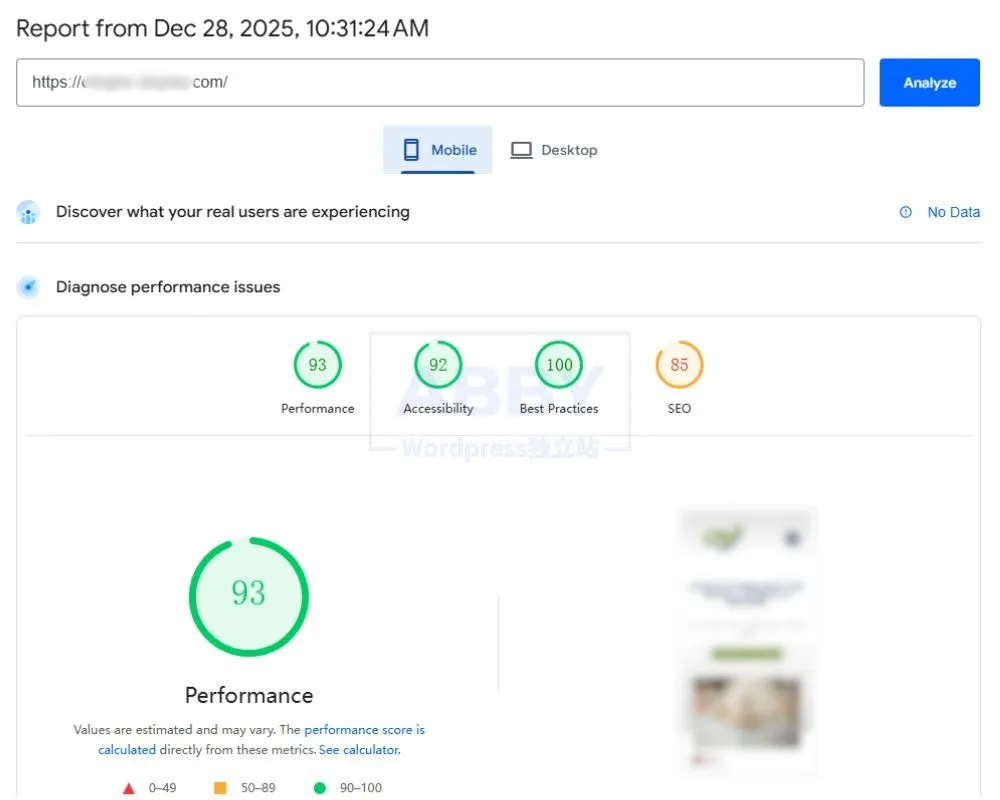
Task: Click the red triangle 0–49 legend marker
Action: click(x=129, y=788)
